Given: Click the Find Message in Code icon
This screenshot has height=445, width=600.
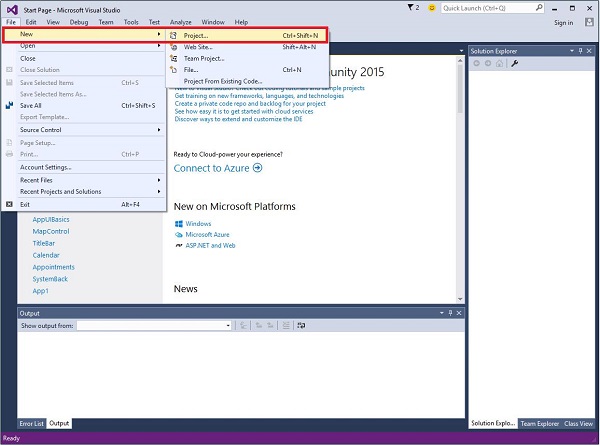Looking at the screenshot, I should click(243, 326).
